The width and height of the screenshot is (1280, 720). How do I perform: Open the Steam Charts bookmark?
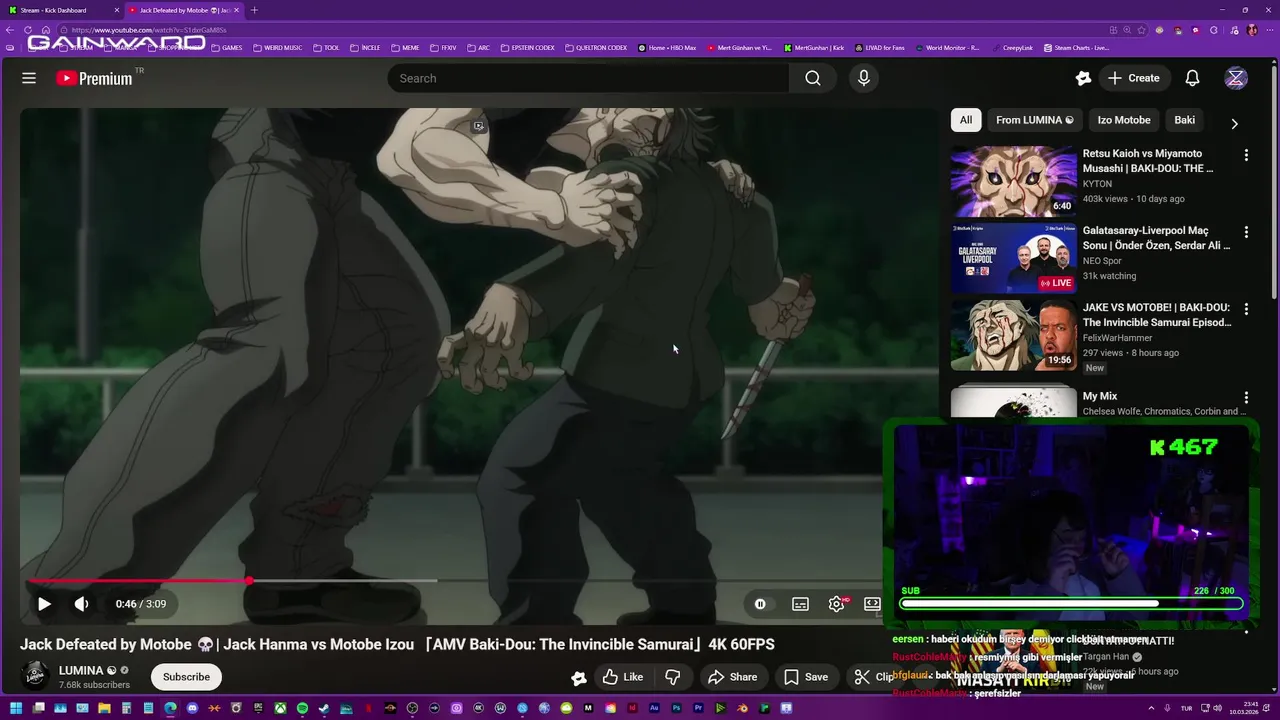(x=1076, y=48)
